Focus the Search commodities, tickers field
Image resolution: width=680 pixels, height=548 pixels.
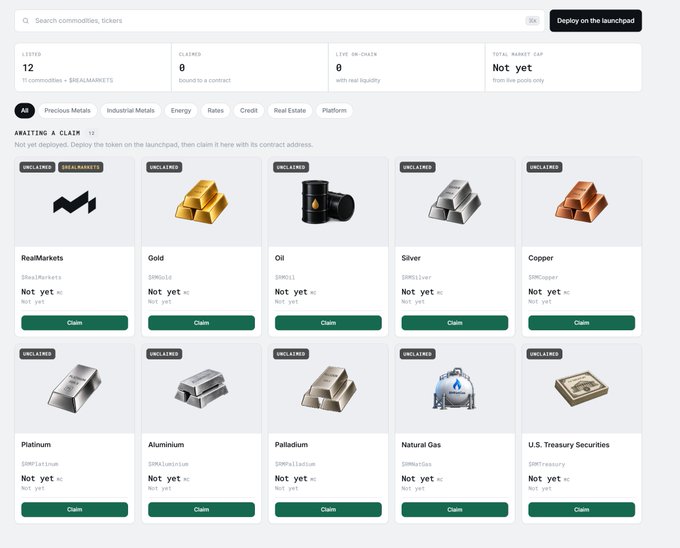[279, 21]
